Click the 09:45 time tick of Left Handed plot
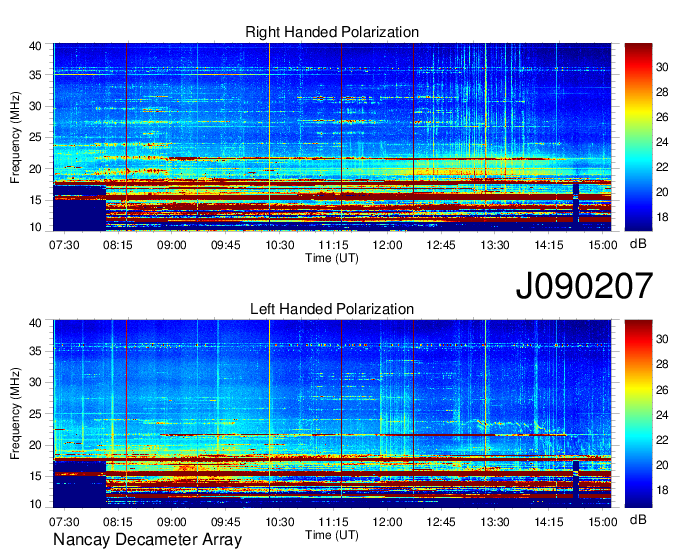 pos(226,522)
